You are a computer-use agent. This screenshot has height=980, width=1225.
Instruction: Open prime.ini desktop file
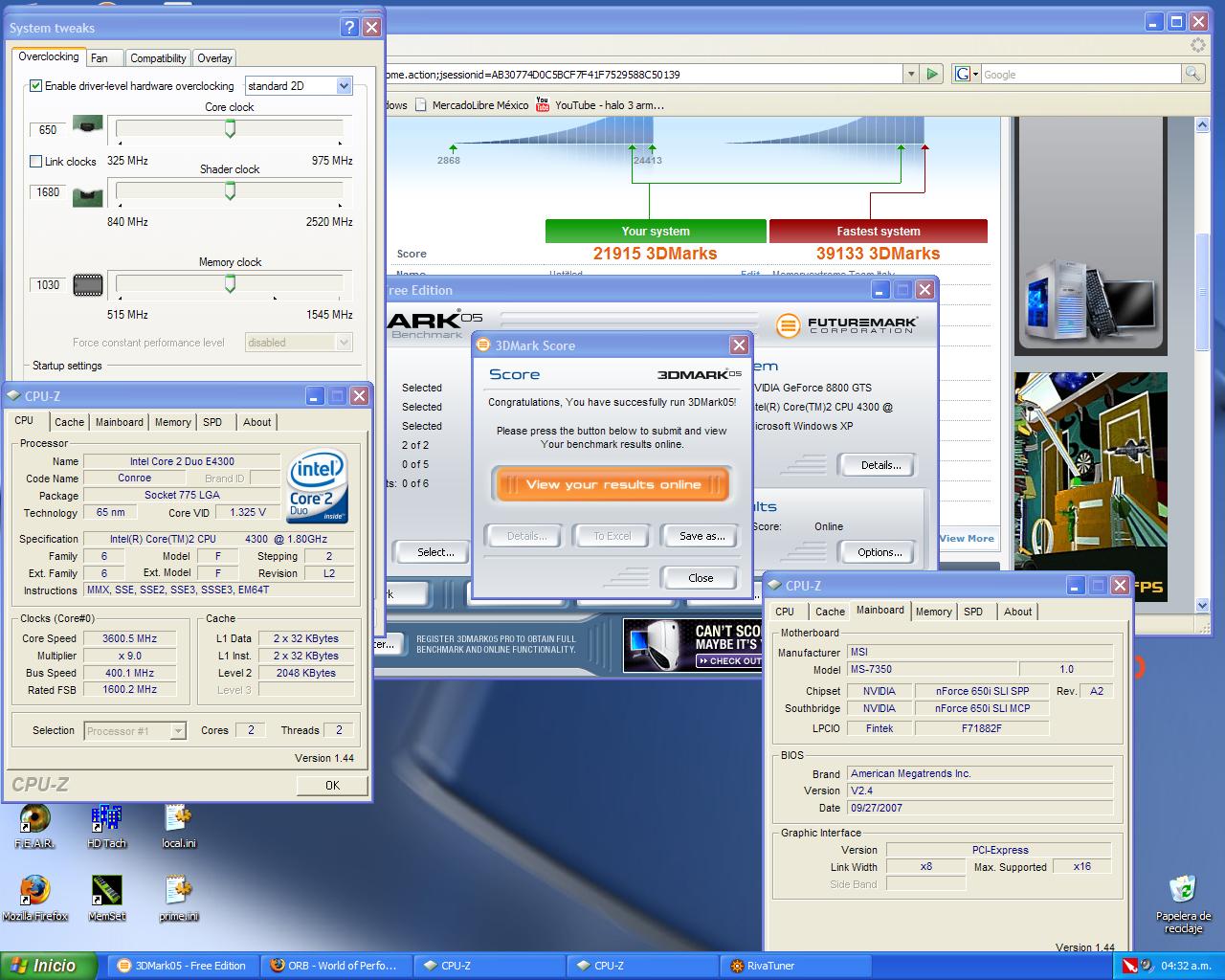pos(178,898)
